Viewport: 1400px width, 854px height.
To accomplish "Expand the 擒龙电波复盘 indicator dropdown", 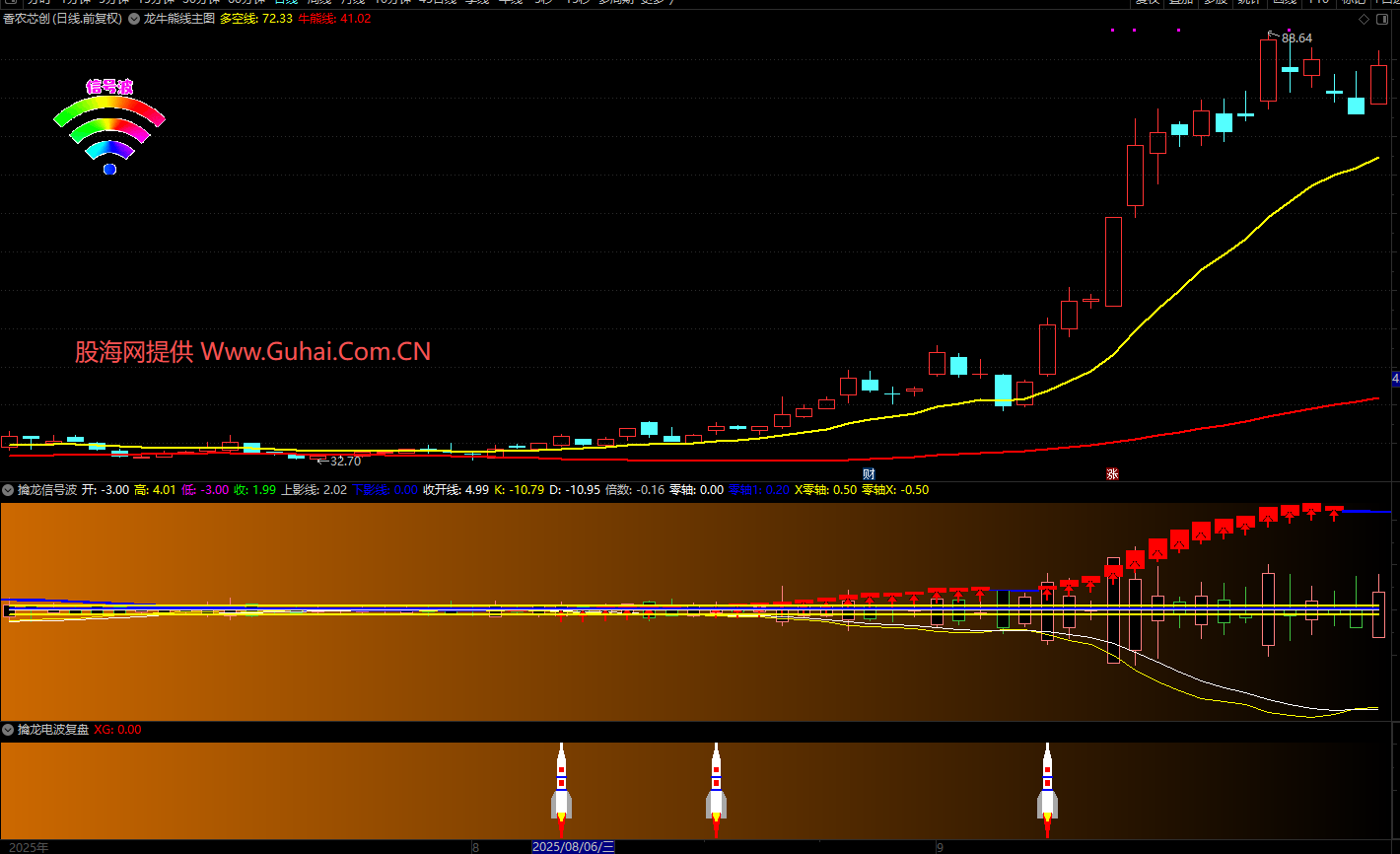I will [8, 730].
